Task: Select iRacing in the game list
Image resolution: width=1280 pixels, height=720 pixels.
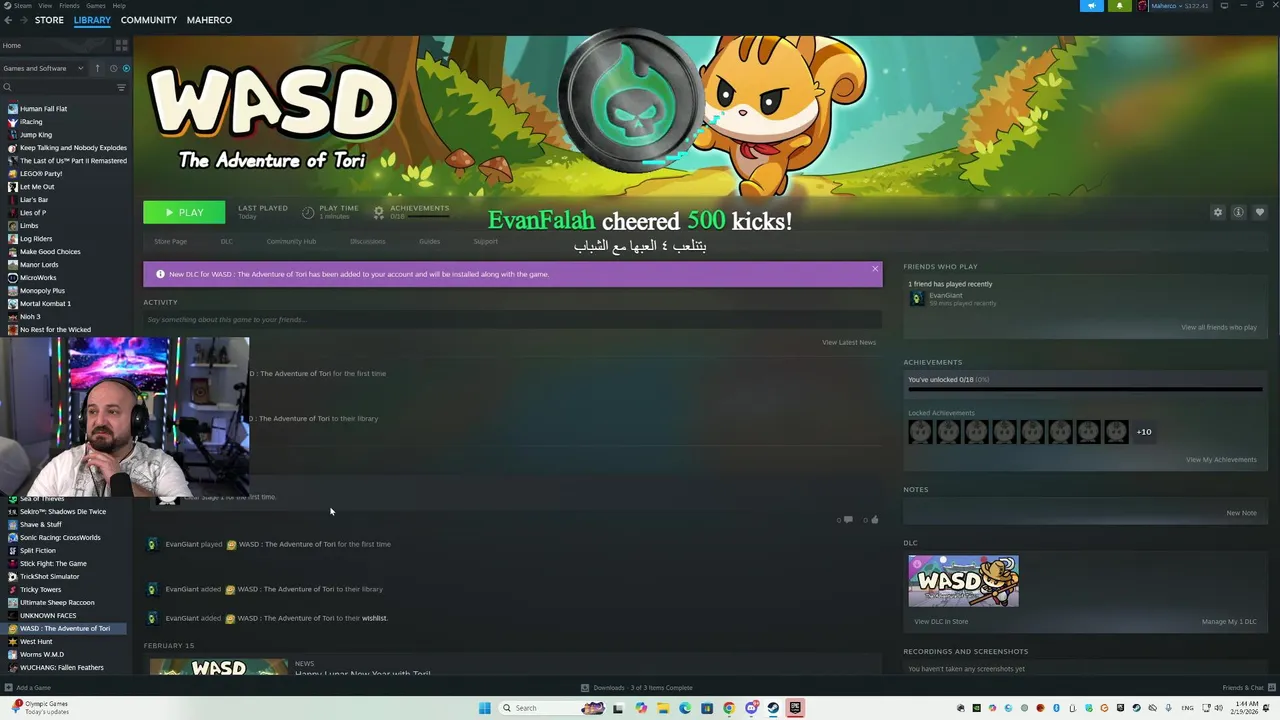Action: click(31, 122)
